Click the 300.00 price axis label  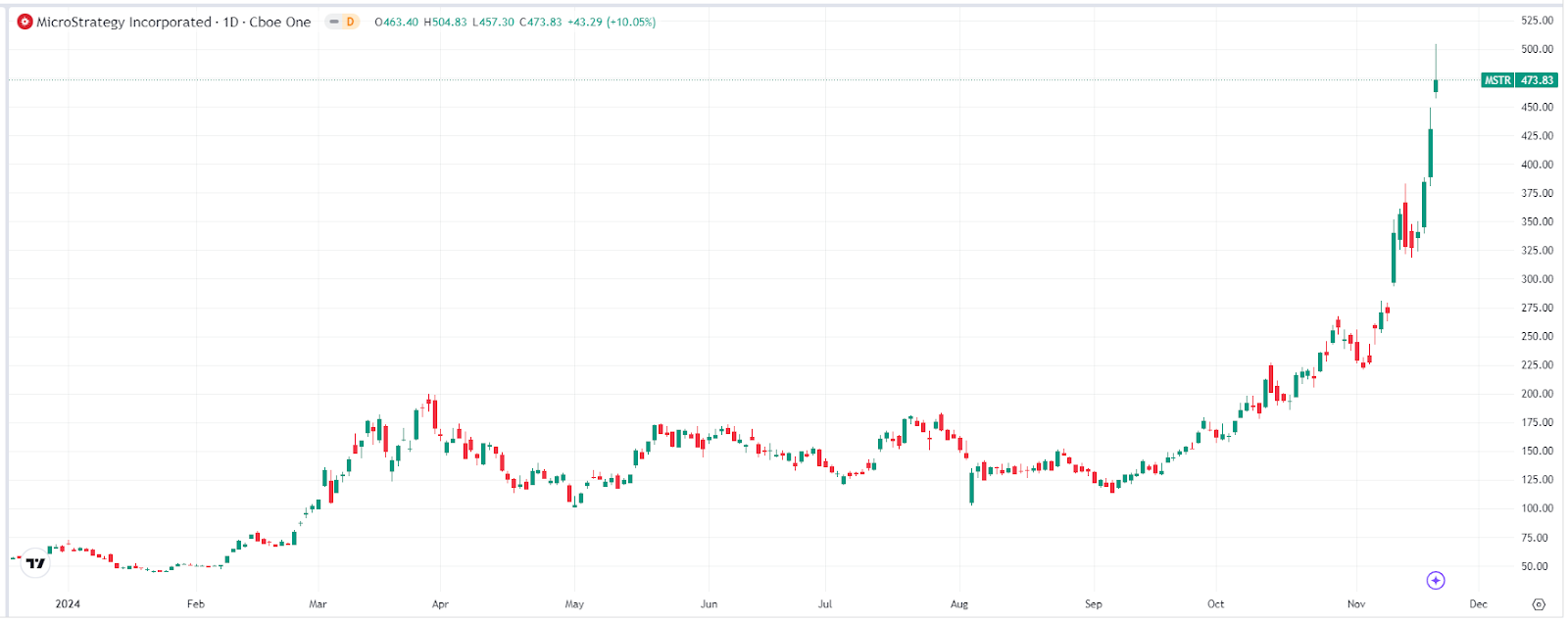click(1537, 279)
